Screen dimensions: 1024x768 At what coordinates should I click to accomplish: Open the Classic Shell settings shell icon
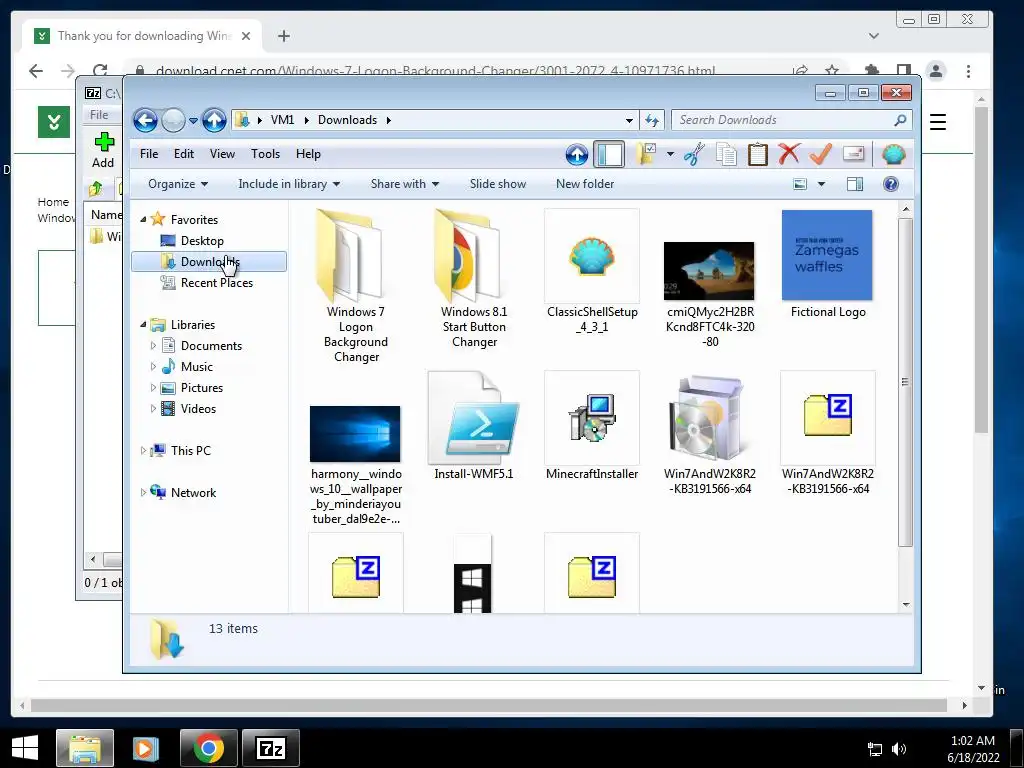tap(893, 155)
